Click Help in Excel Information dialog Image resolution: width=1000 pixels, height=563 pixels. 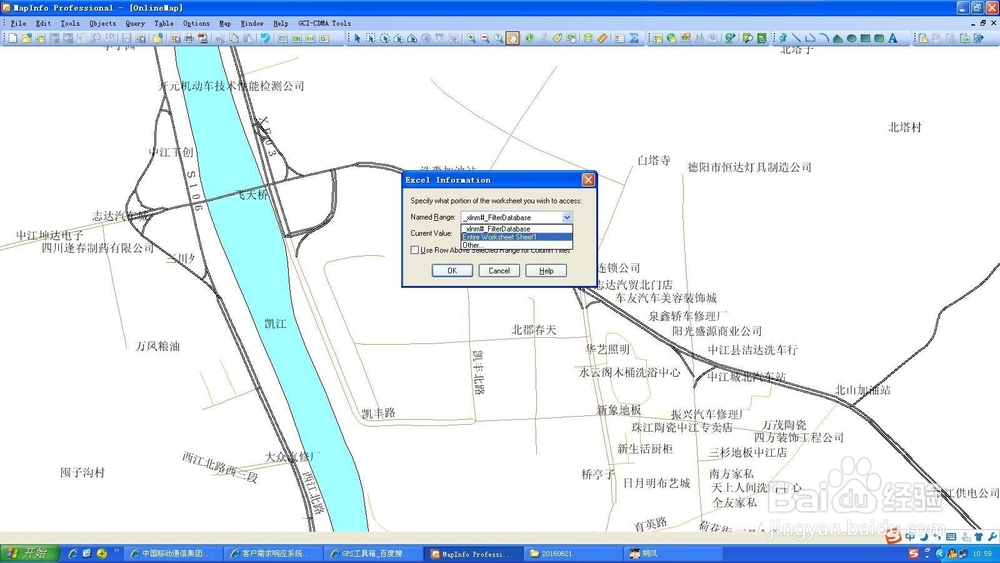(x=546, y=270)
